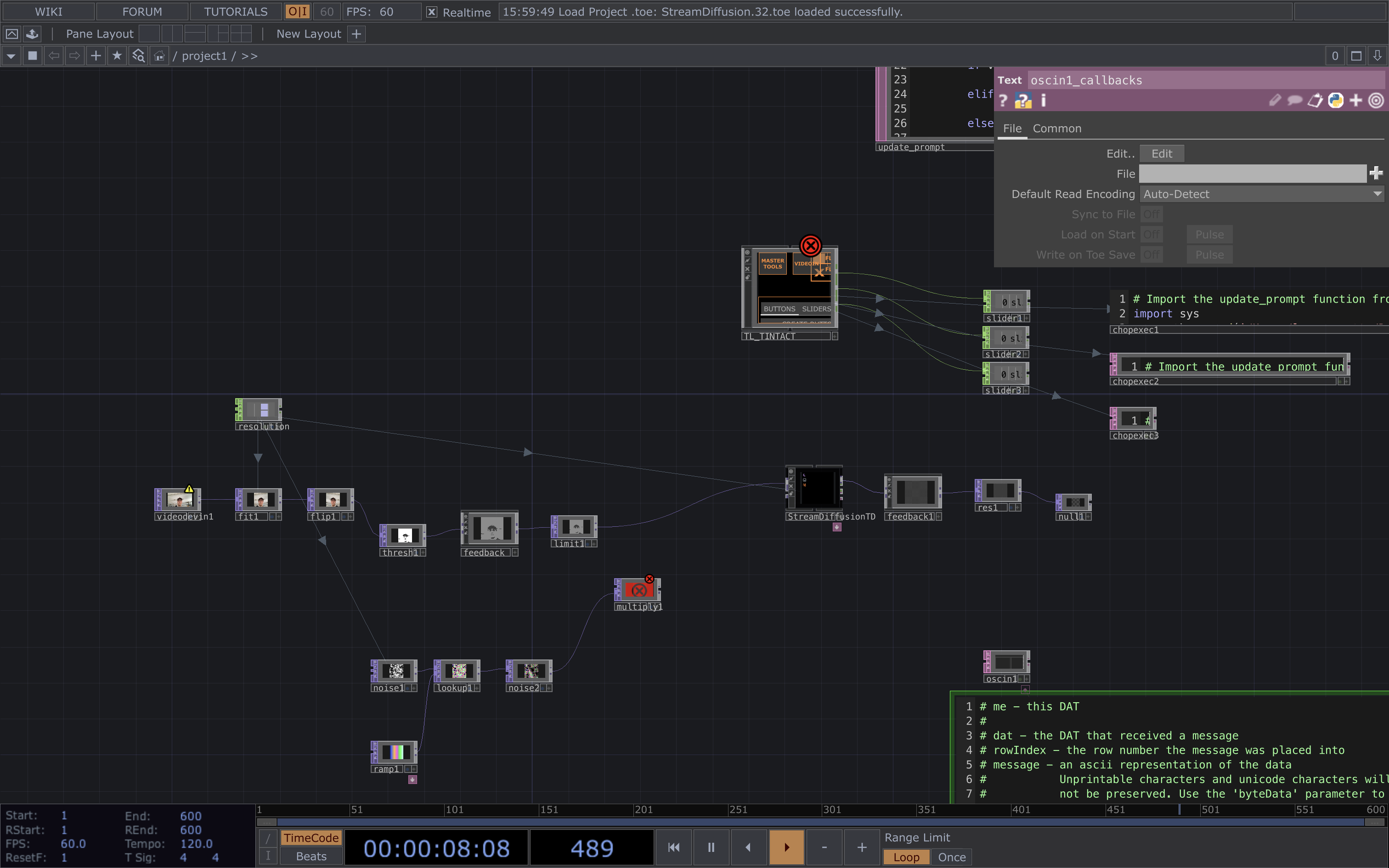Click the perform mode icon
The image size is (1389, 868).
click(12, 34)
